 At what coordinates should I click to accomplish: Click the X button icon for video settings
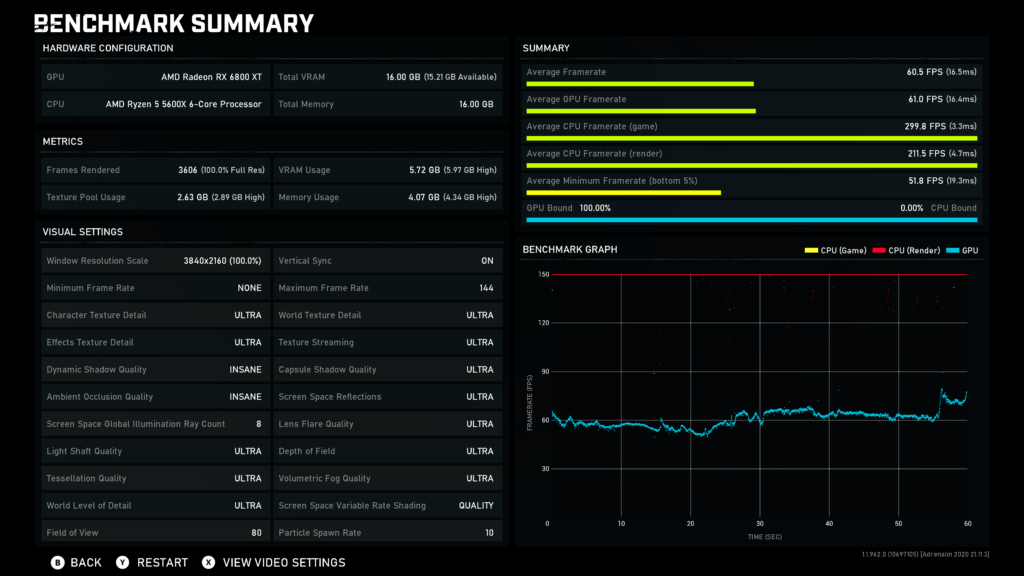[208, 562]
